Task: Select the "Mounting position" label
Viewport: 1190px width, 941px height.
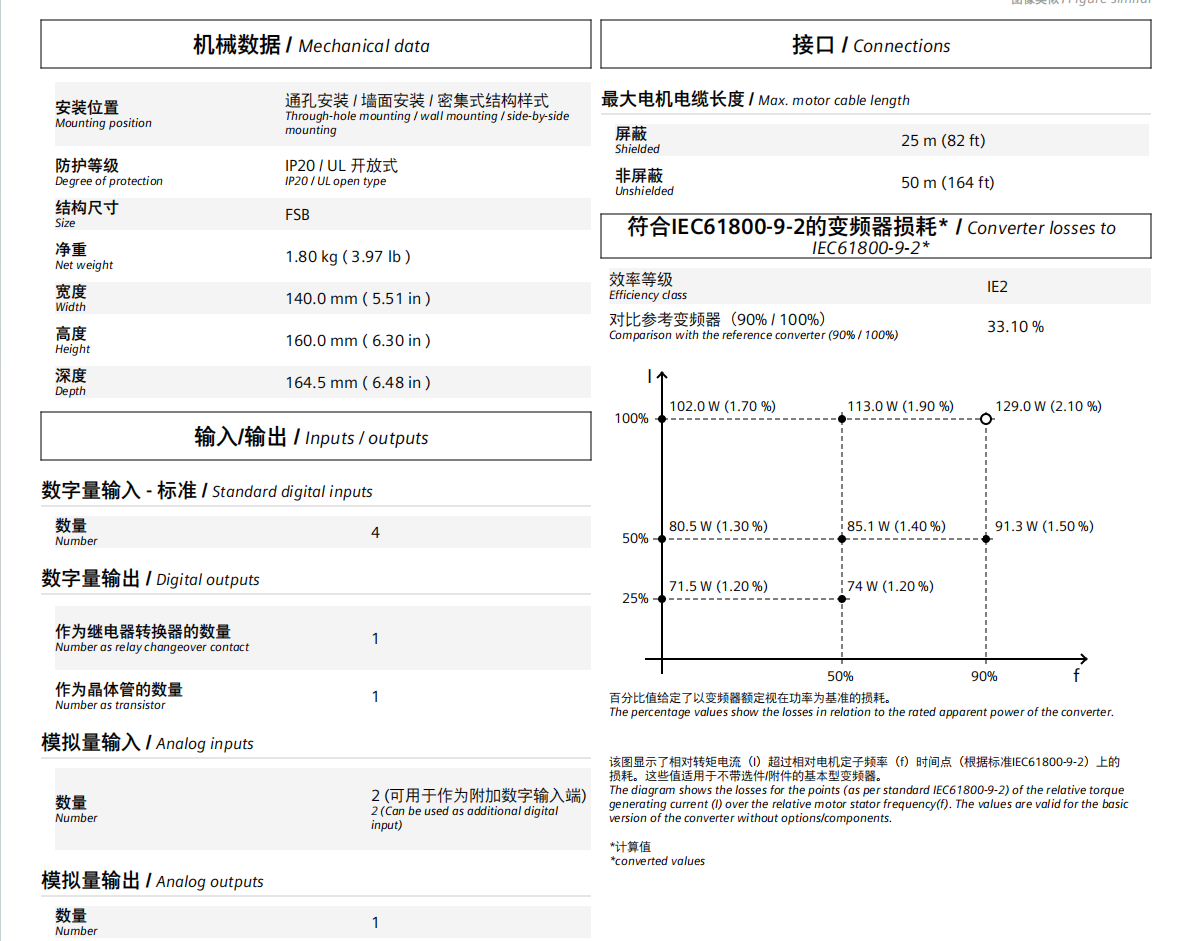Action: [103, 124]
